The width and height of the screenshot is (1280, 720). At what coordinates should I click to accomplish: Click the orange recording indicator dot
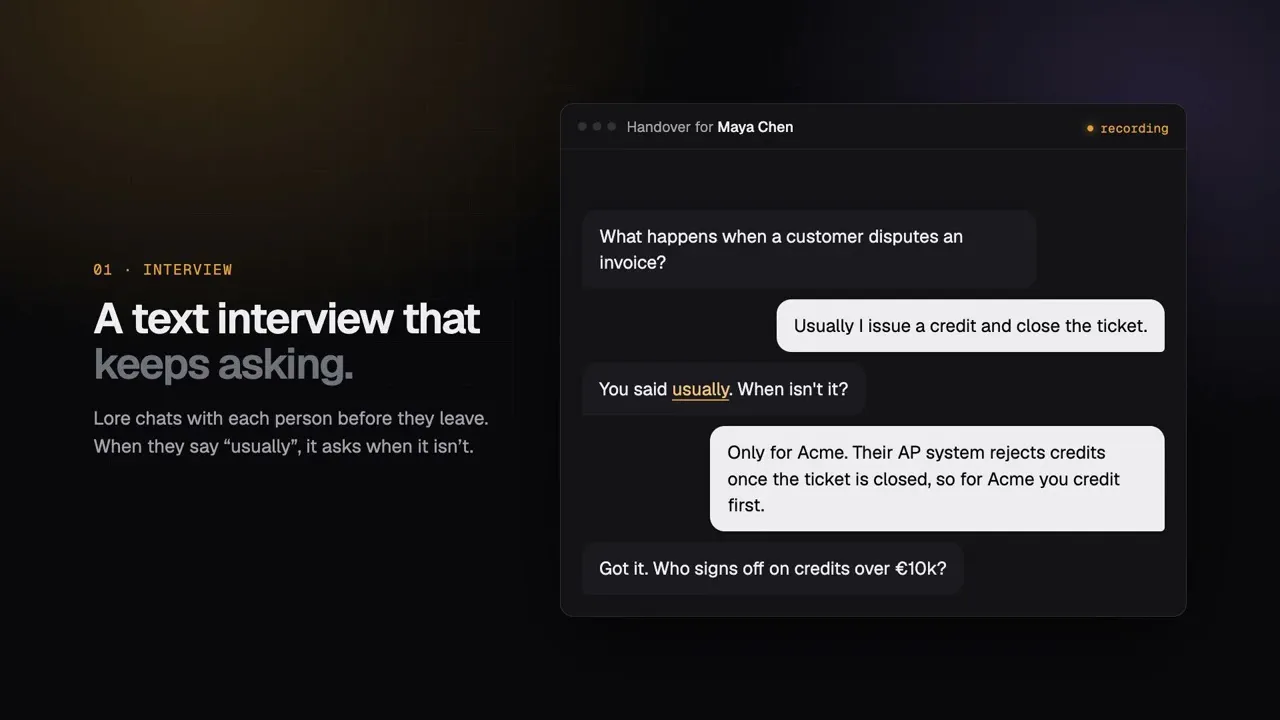tap(1090, 128)
